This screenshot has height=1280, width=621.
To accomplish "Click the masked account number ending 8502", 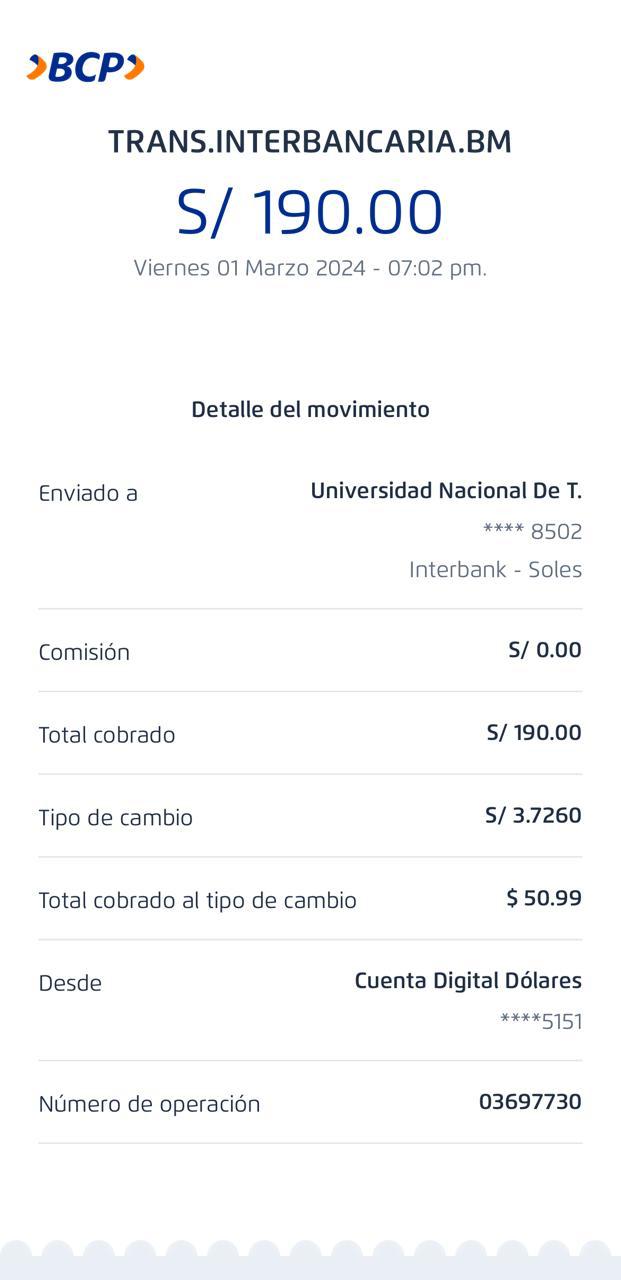I will click(x=532, y=531).
